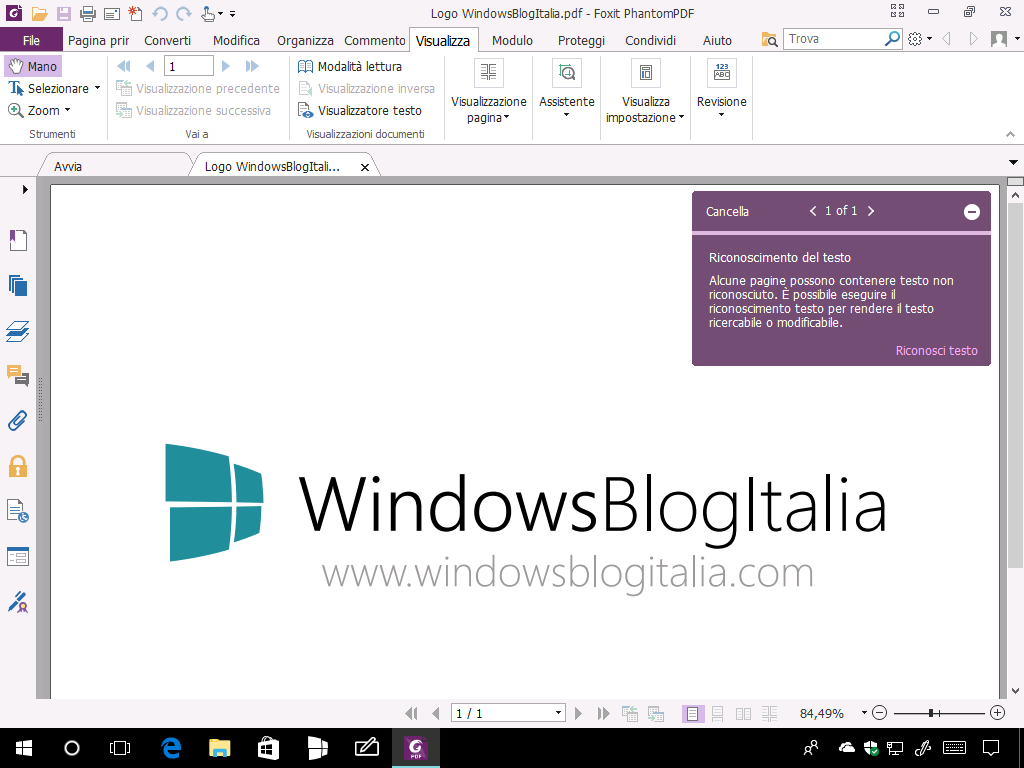The width and height of the screenshot is (1024, 768).
Task: Click Cancella in the notification panel
Action: tap(727, 212)
